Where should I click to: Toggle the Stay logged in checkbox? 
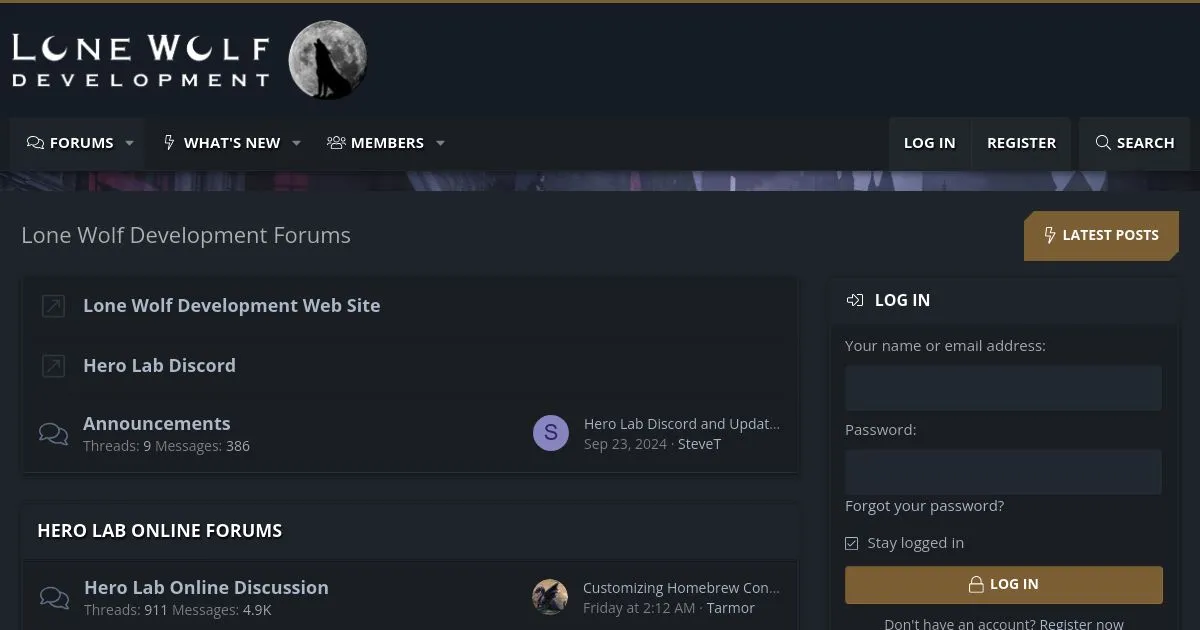(x=852, y=543)
